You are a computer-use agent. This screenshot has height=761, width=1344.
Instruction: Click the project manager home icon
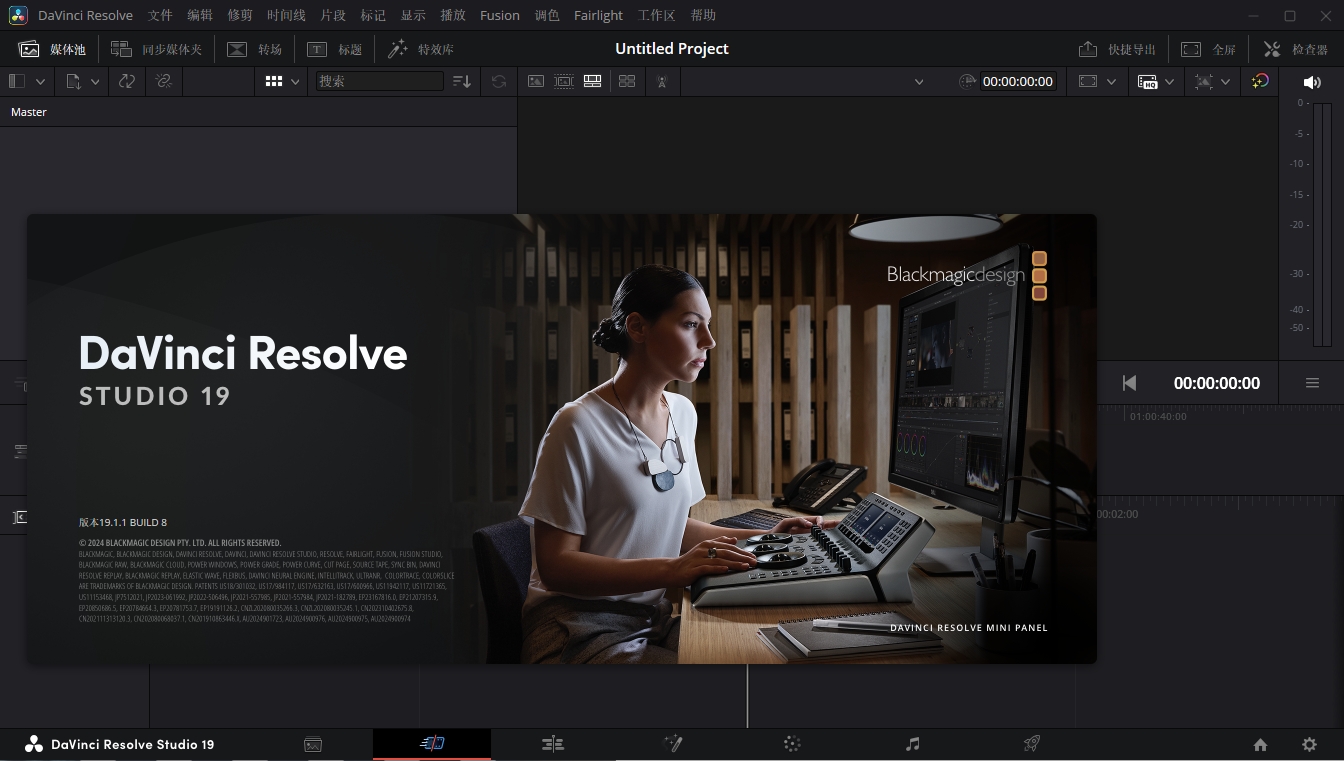pyautogui.click(x=1260, y=744)
